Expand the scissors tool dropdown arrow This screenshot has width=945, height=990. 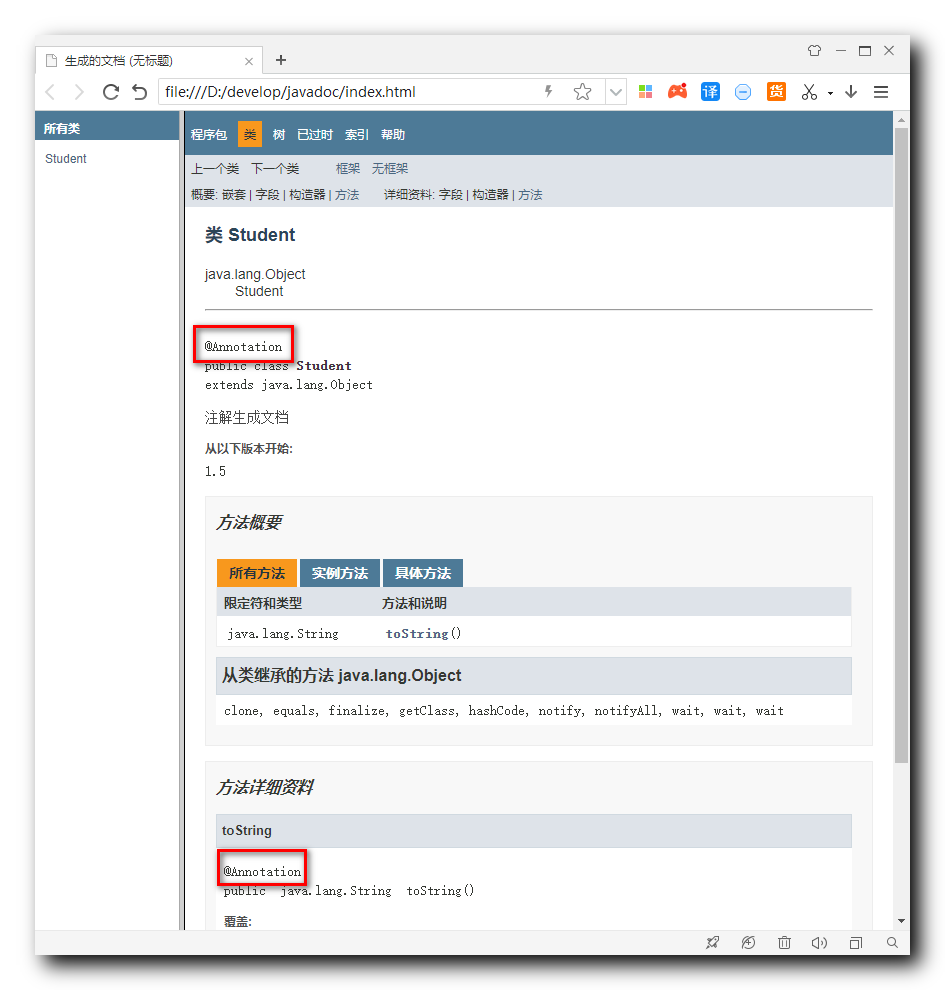pos(830,93)
